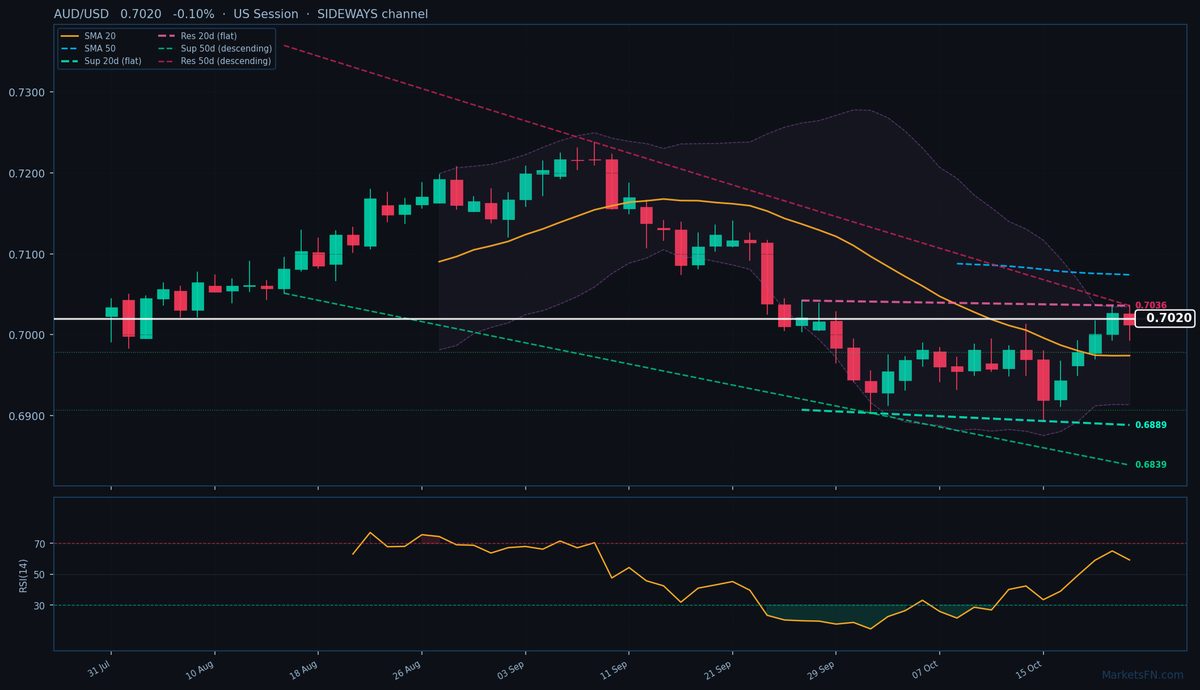
Task: Select the Res 50d (descending) legend entry
Action: point(214,61)
